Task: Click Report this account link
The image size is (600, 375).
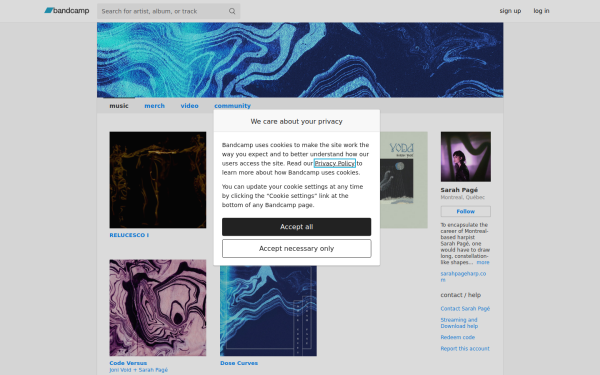Action: tap(465, 349)
